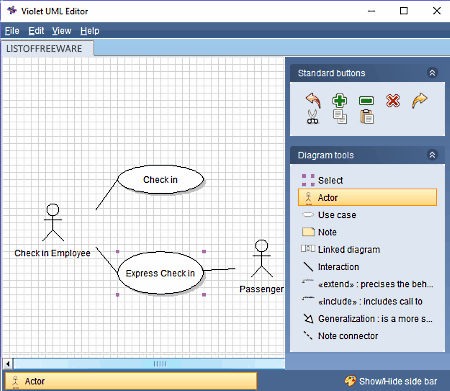Viewport: 450px width, 391px height.
Task: Pick the Generalization arrow tool
Action: (367, 319)
